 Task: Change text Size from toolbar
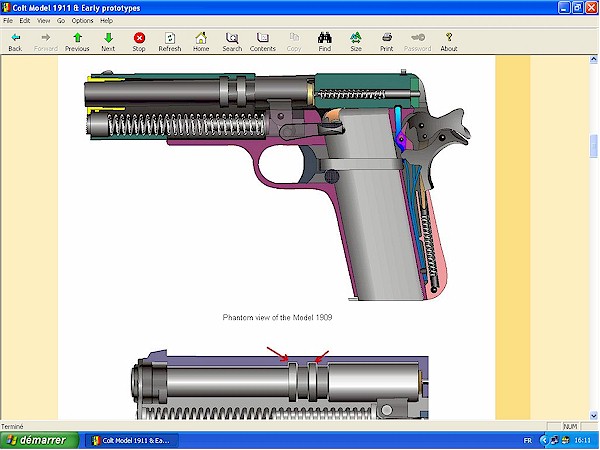pos(355,42)
